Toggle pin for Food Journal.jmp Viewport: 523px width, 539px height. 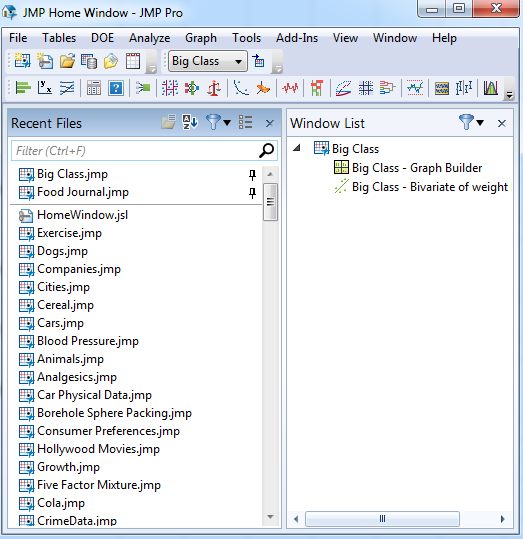[252, 193]
